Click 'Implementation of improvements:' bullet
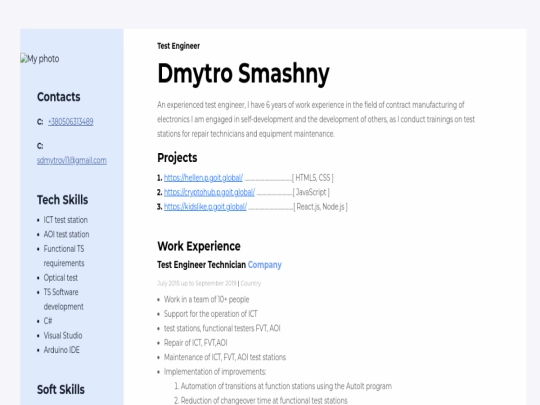The width and height of the screenshot is (540, 405). click(215, 372)
